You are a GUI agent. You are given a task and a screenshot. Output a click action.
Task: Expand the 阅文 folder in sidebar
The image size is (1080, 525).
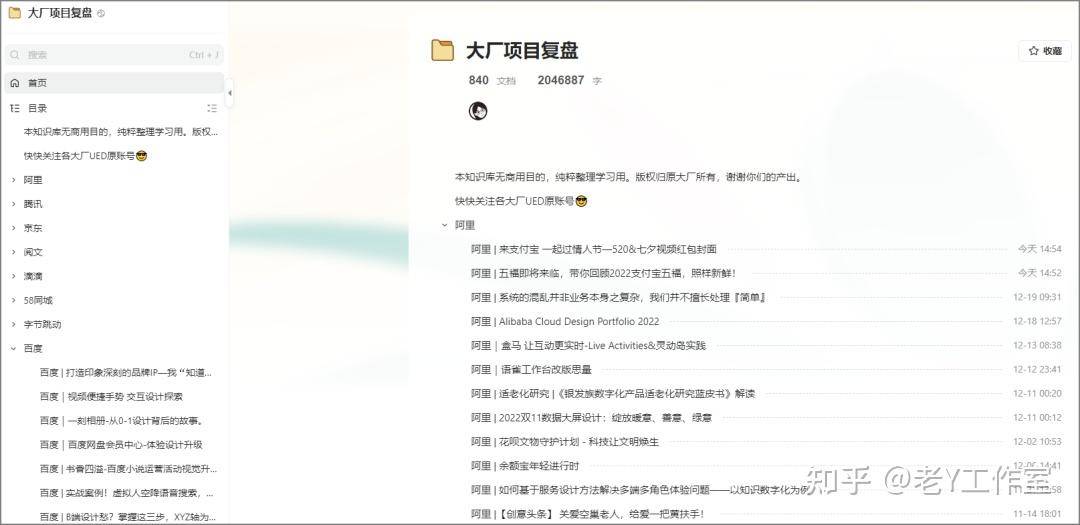click(13, 252)
